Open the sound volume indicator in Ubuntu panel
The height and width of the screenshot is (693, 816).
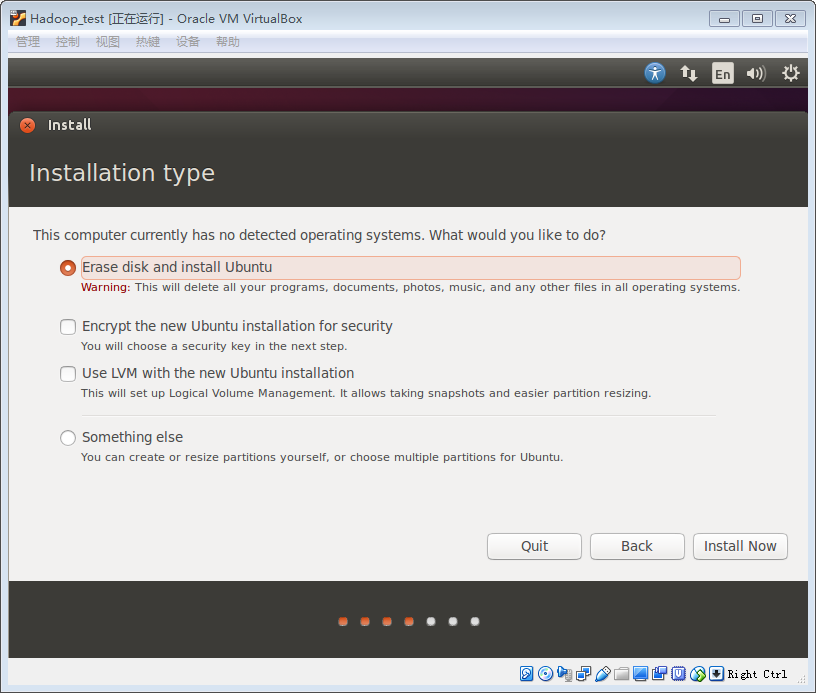coord(756,73)
